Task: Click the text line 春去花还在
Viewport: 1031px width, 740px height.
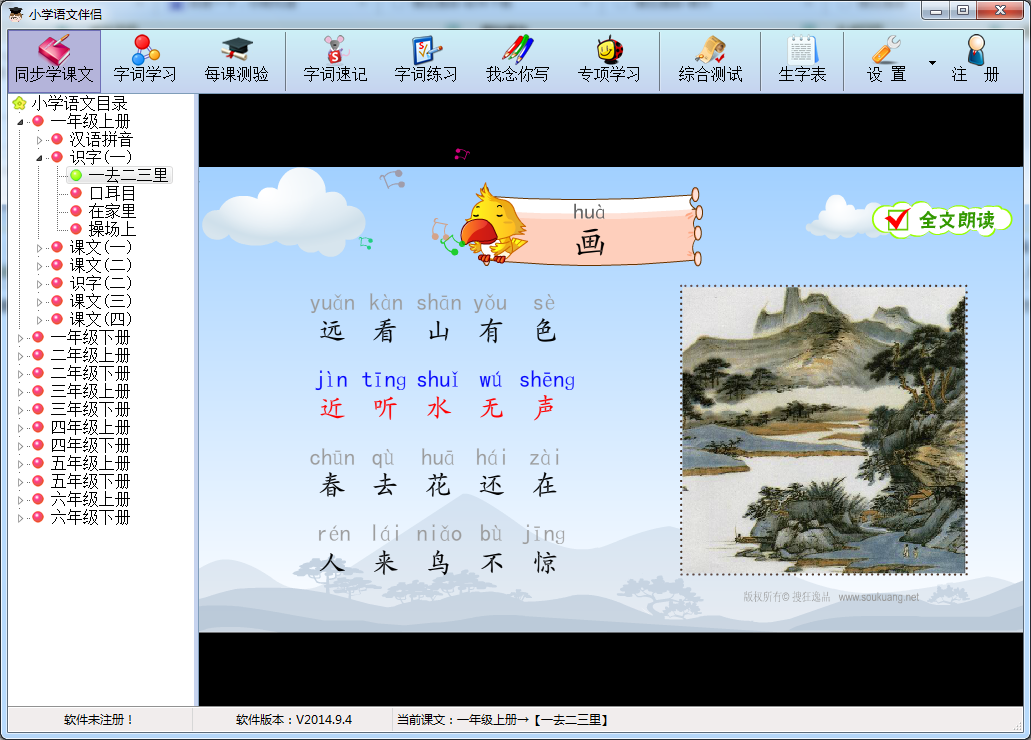Action: [437, 485]
